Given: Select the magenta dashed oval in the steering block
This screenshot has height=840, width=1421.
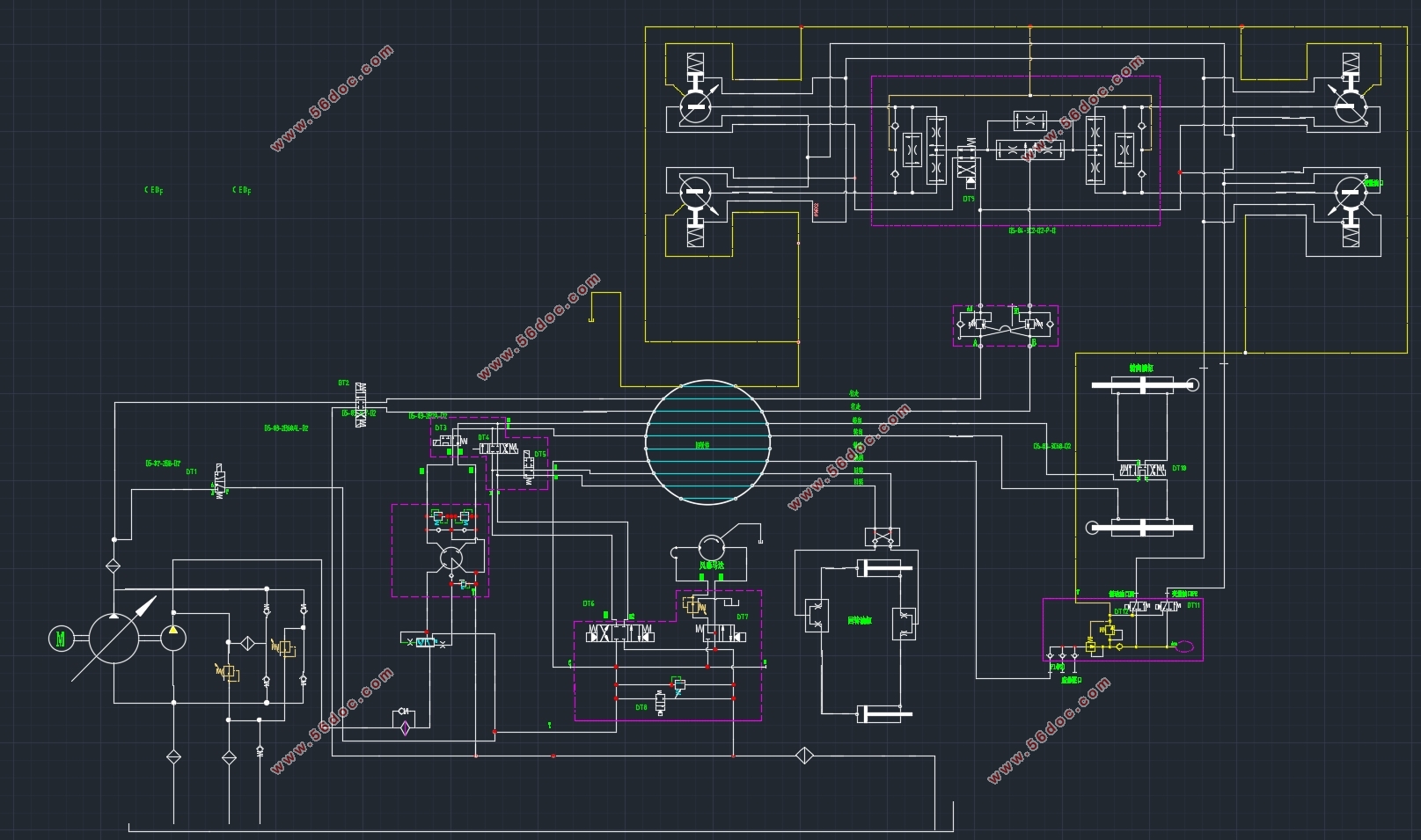Looking at the screenshot, I should click(1185, 646).
